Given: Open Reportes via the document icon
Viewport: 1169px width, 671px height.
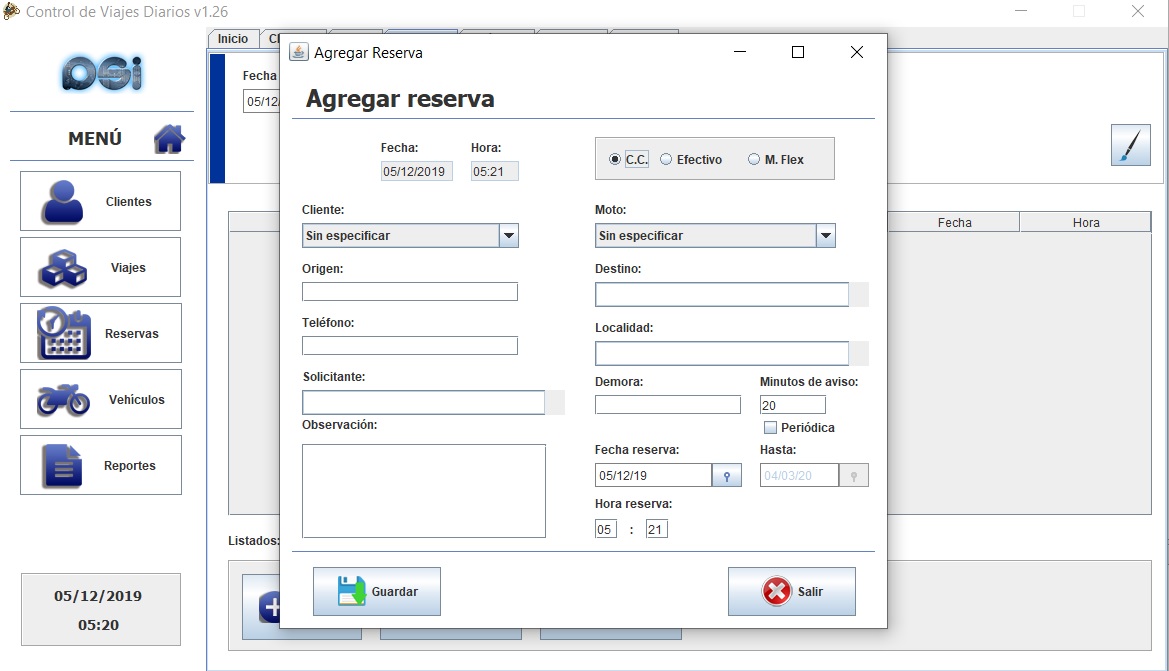Looking at the screenshot, I should click(x=63, y=466).
